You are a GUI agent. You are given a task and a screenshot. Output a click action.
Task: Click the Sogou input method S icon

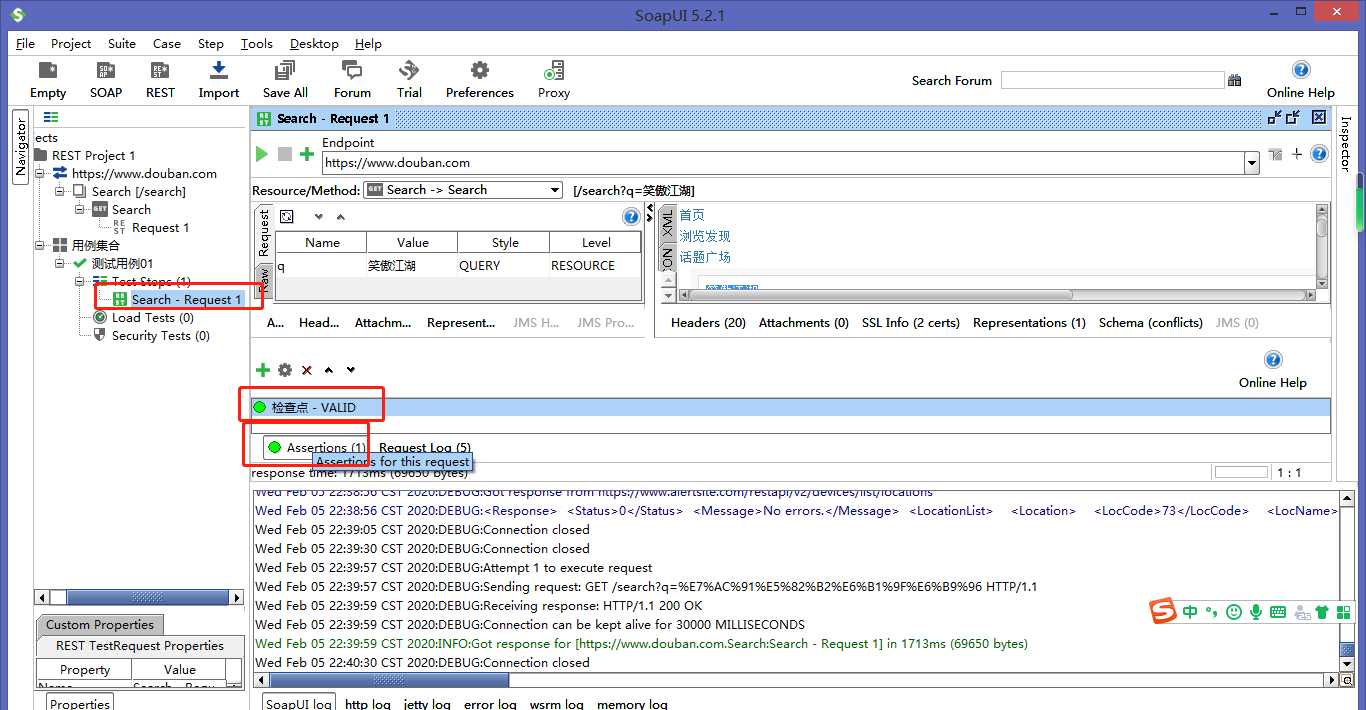pyautogui.click(x=1162, y=611)
